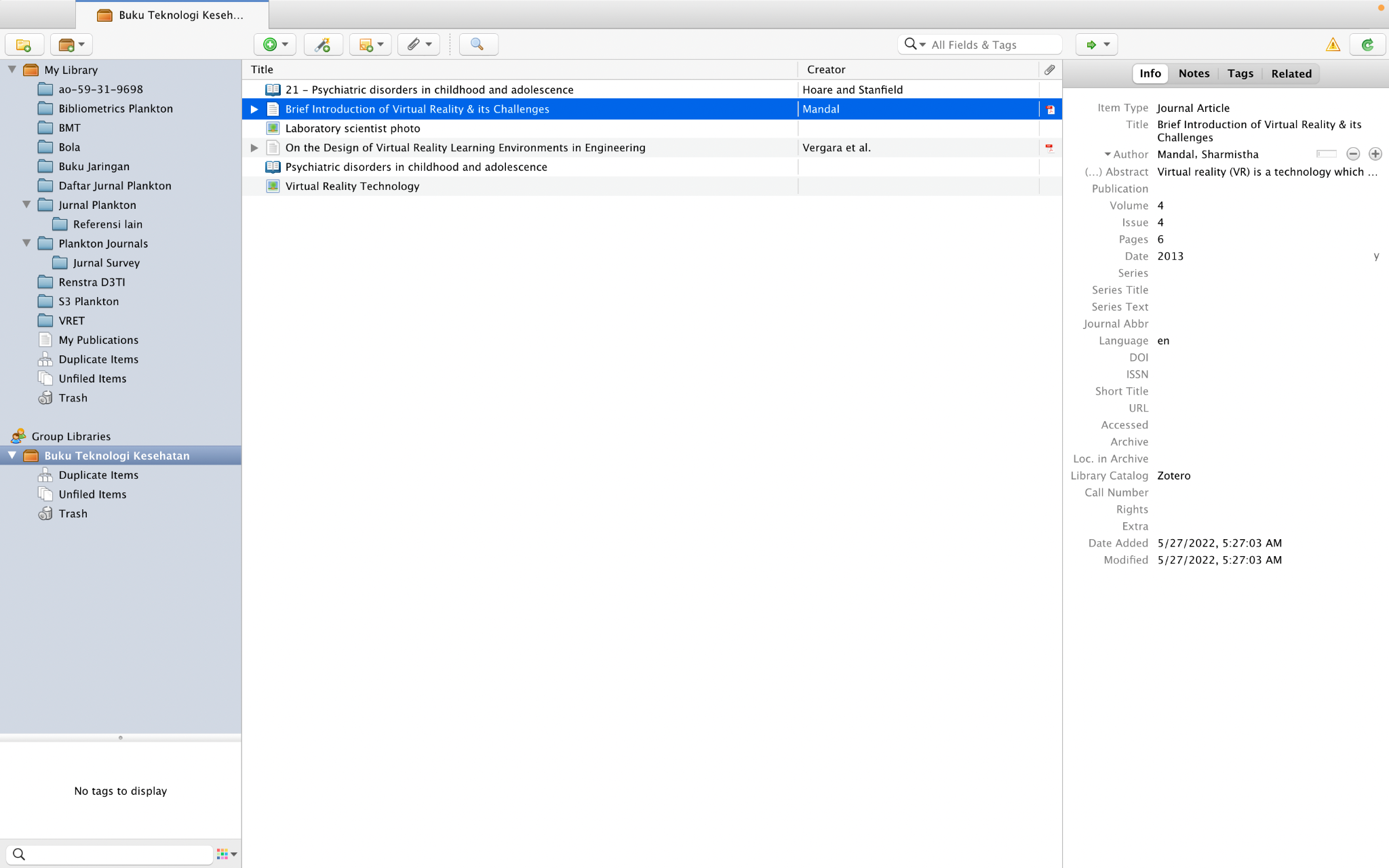
Task: Select Psychiatric disorders in childhood book item
Action: point(652,167)
